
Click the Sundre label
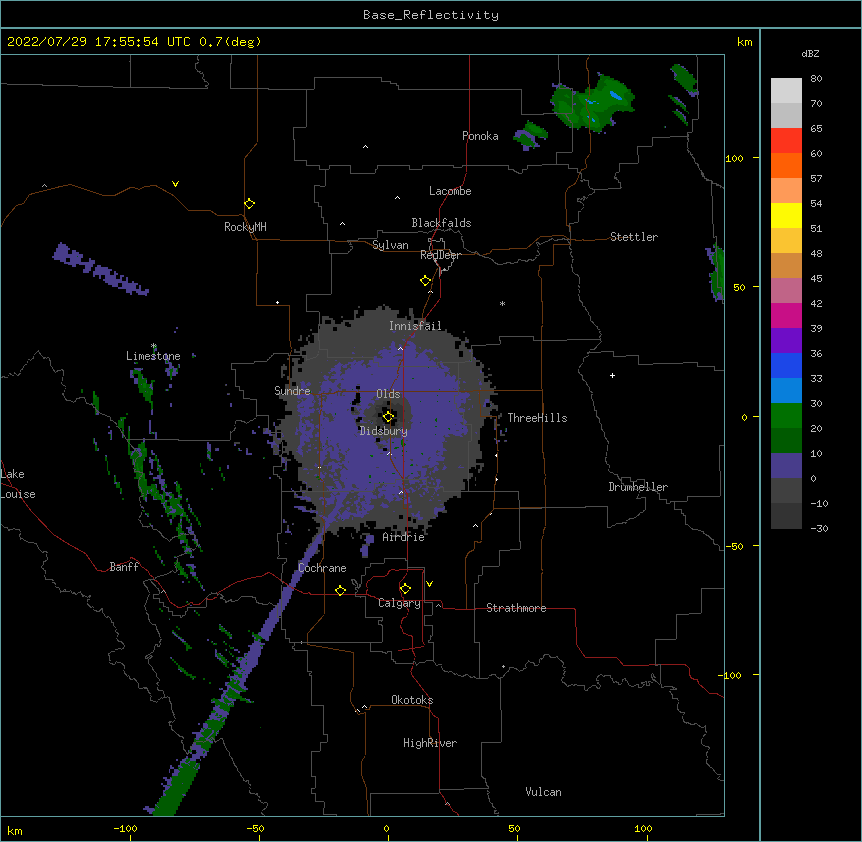pos(292,391)
